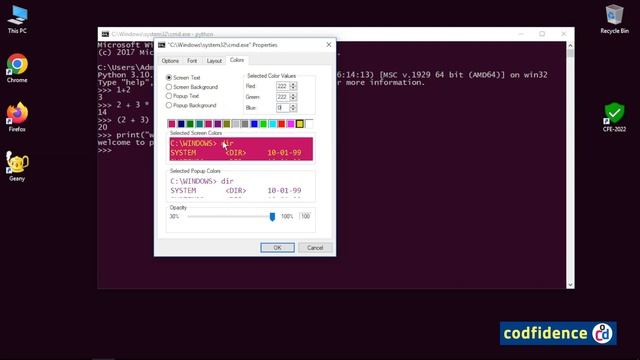Increase the Blue value with up arrow
The image size is (640, 360).
(x=293, y=105)
